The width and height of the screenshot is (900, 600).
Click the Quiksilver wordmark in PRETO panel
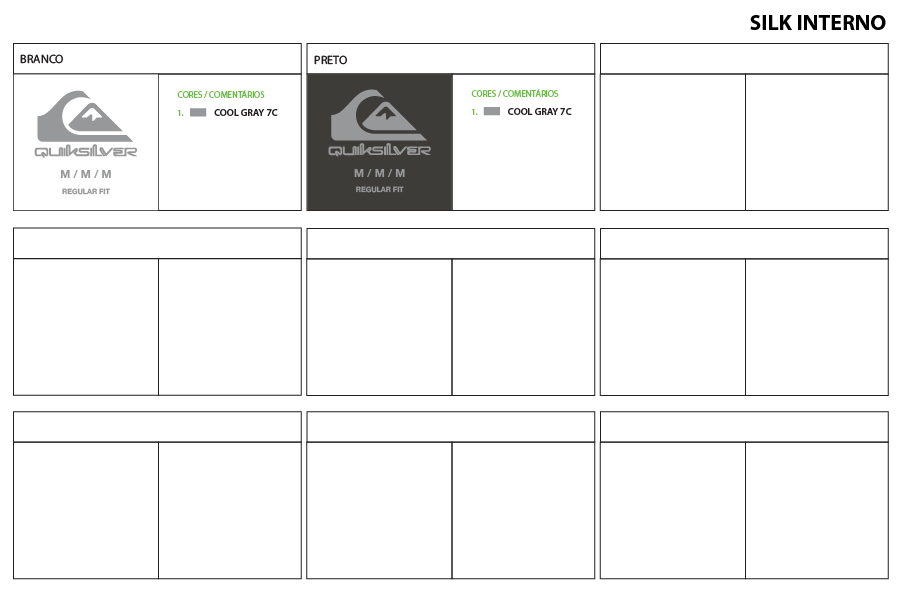pos(379,150)
